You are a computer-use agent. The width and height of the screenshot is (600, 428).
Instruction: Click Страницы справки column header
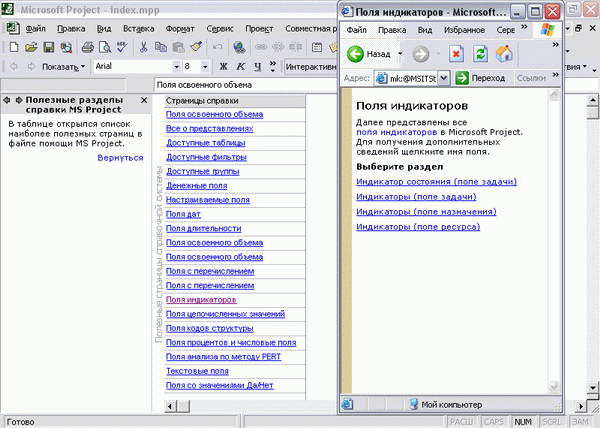tap(235, 101)
